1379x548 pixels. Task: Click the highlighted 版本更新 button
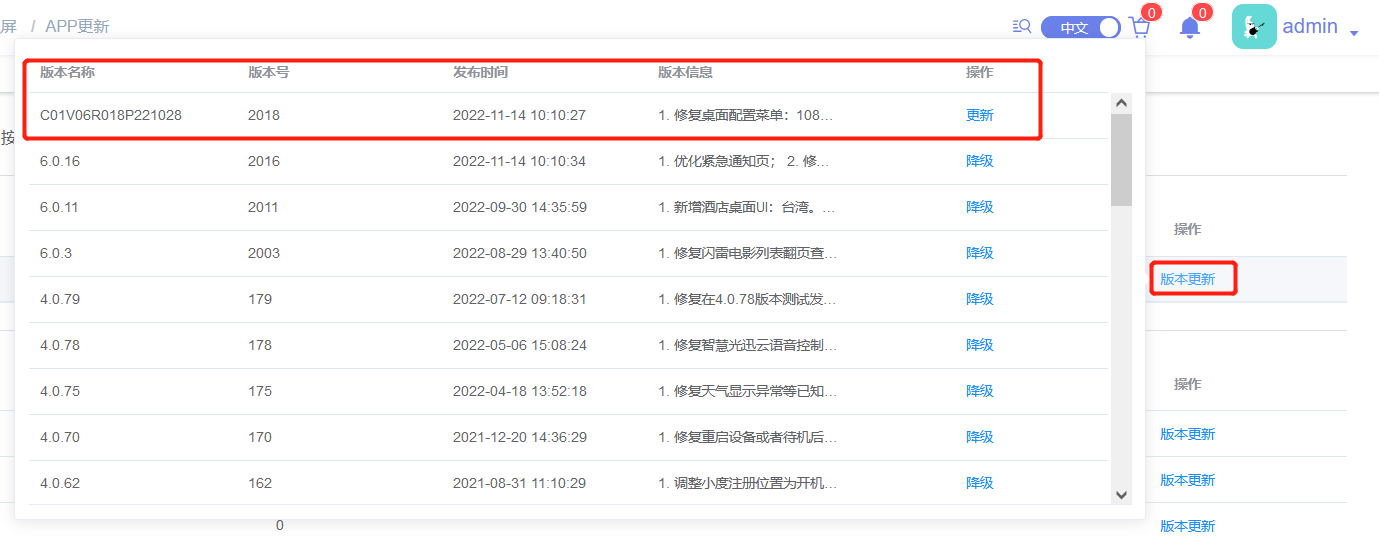tap(1187, 279)
